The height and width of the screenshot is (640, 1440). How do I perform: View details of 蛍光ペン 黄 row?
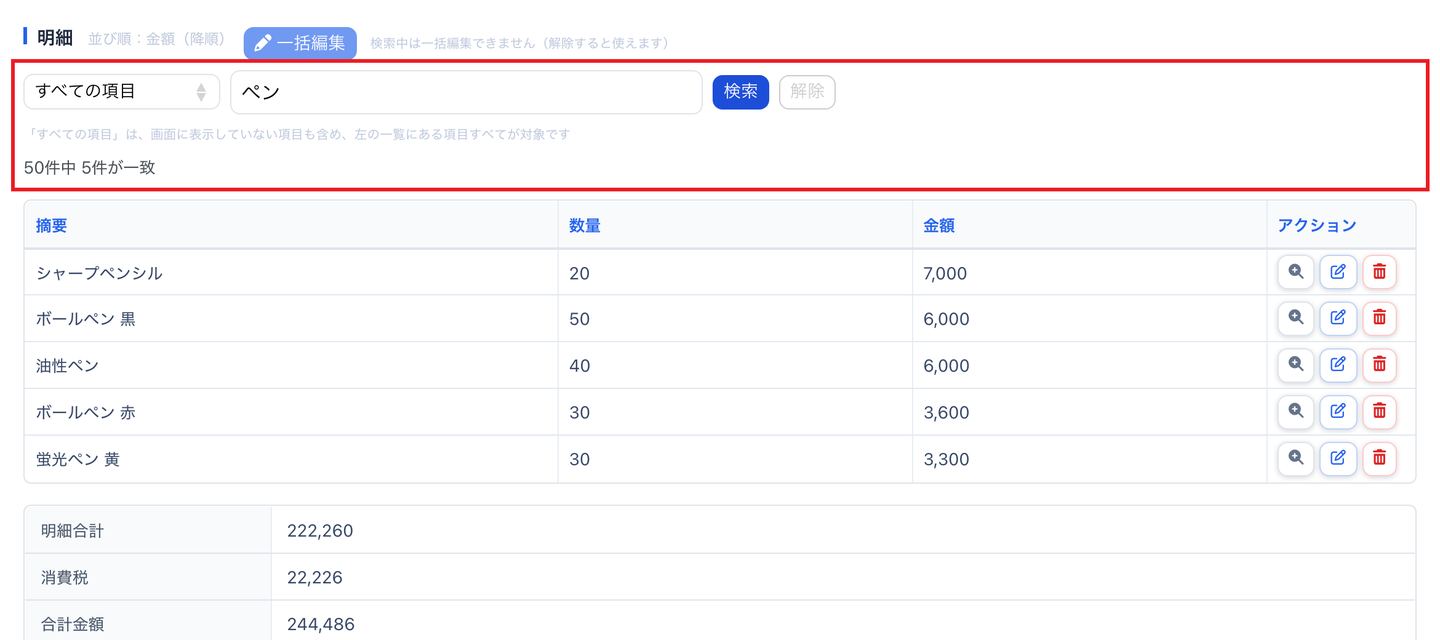click(x=1296, y=458)
